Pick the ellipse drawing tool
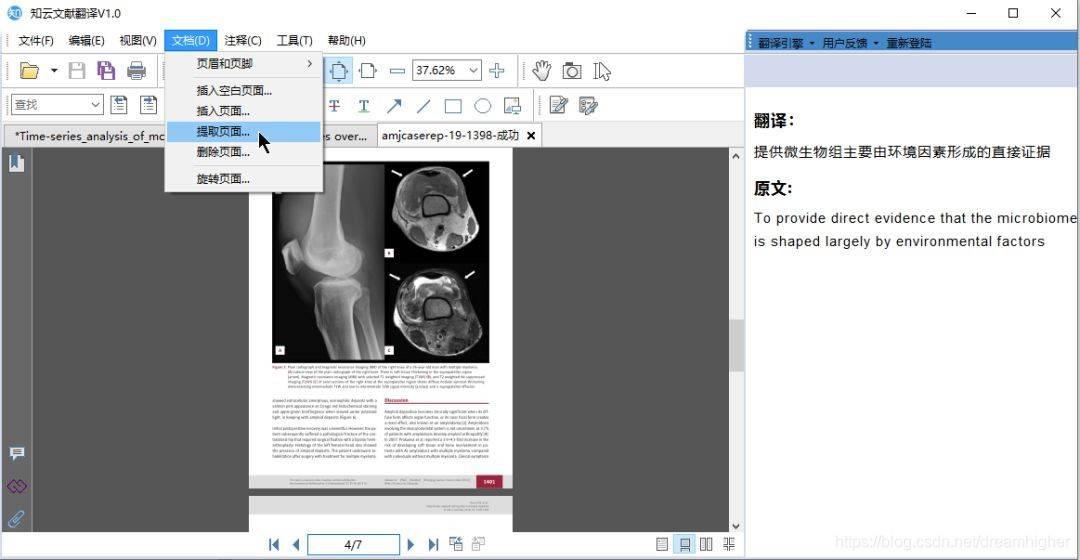Image resolution: width=1080 pixels, height=560 pixels. (x=482, y=106)
